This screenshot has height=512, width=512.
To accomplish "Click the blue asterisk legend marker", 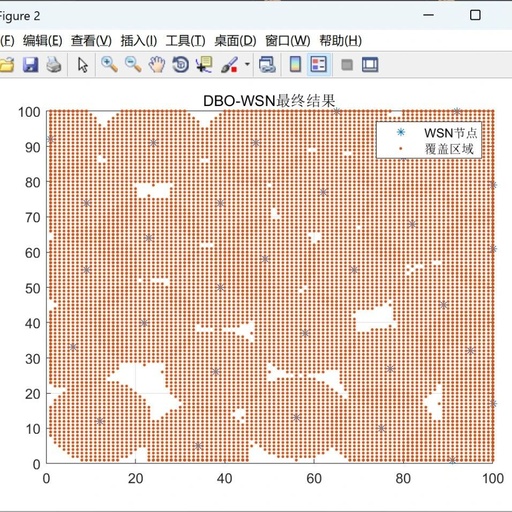I will click(x=401, y=132).
